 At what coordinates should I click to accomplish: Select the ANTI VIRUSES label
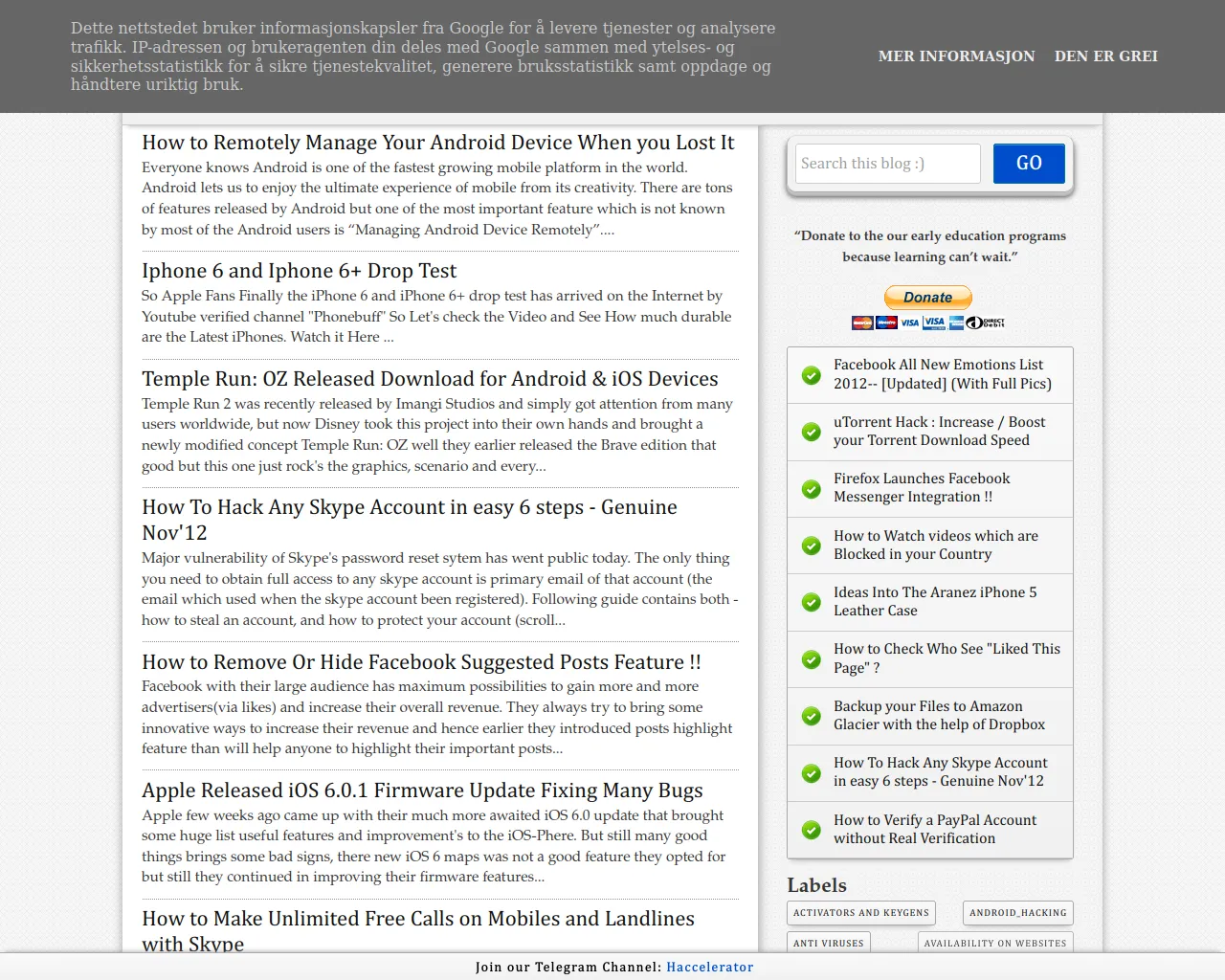click(829, 944)
